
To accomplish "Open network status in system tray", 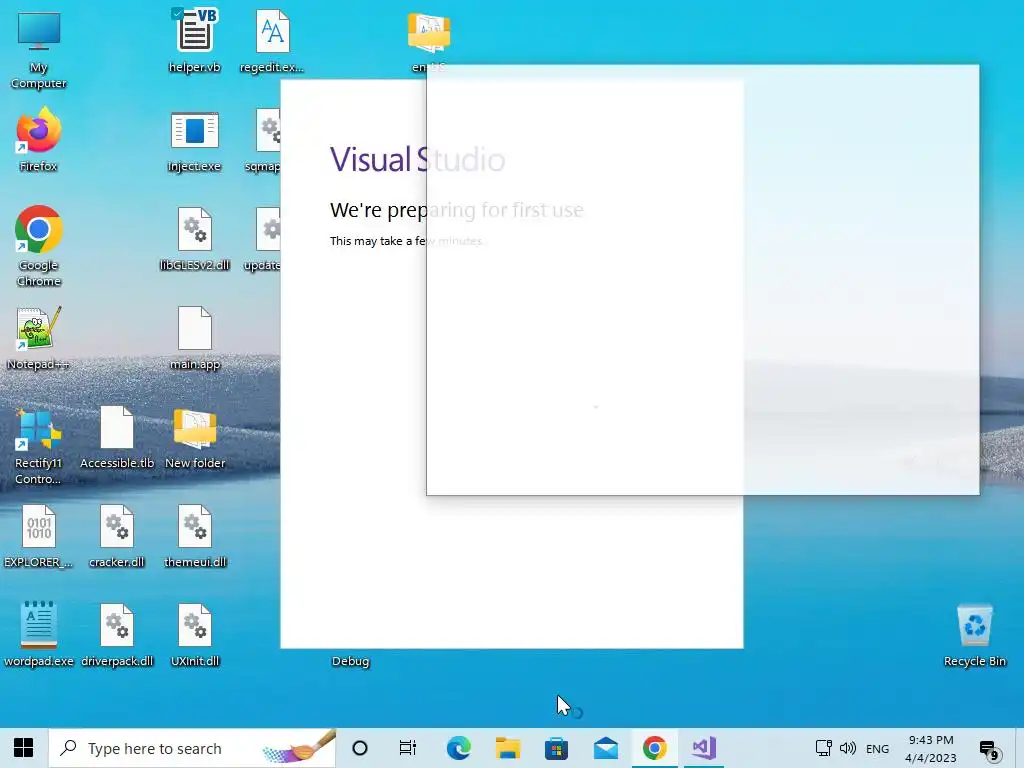I will (x=824, y=748).
